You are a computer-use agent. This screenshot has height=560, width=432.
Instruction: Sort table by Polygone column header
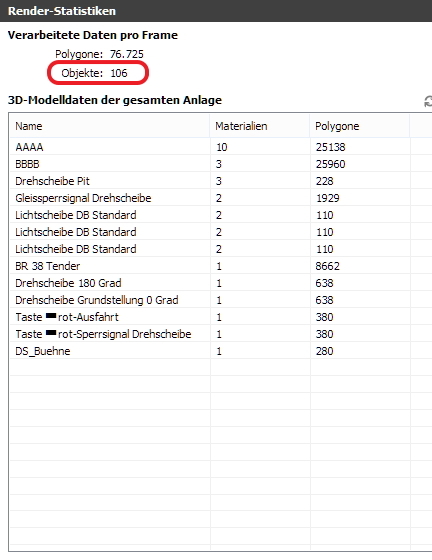pos(360,126)
